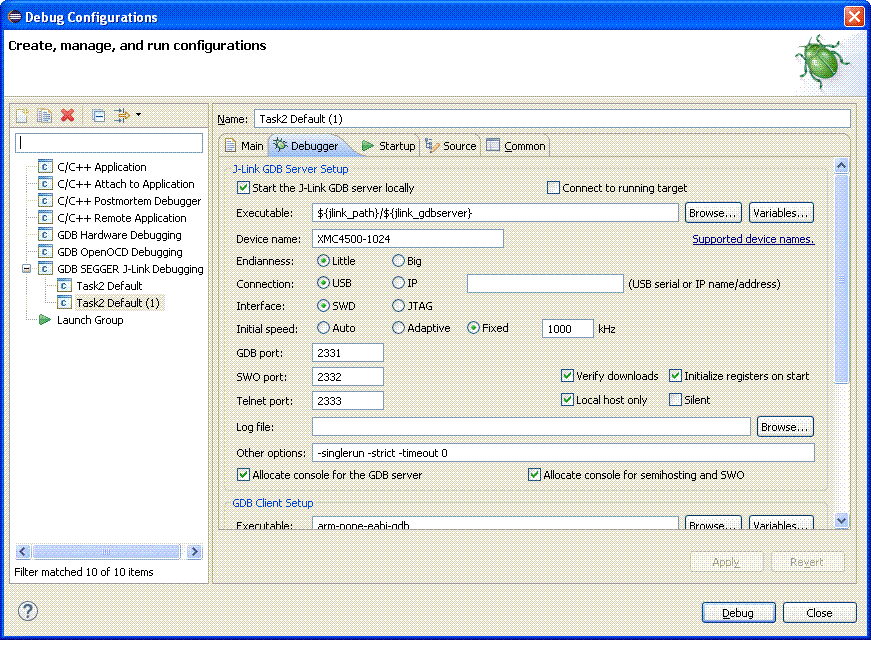The image size is (871, 648).
Task: Click the icon beside GDB SEGGER J-Link Debugging
Action: [45, 269]
